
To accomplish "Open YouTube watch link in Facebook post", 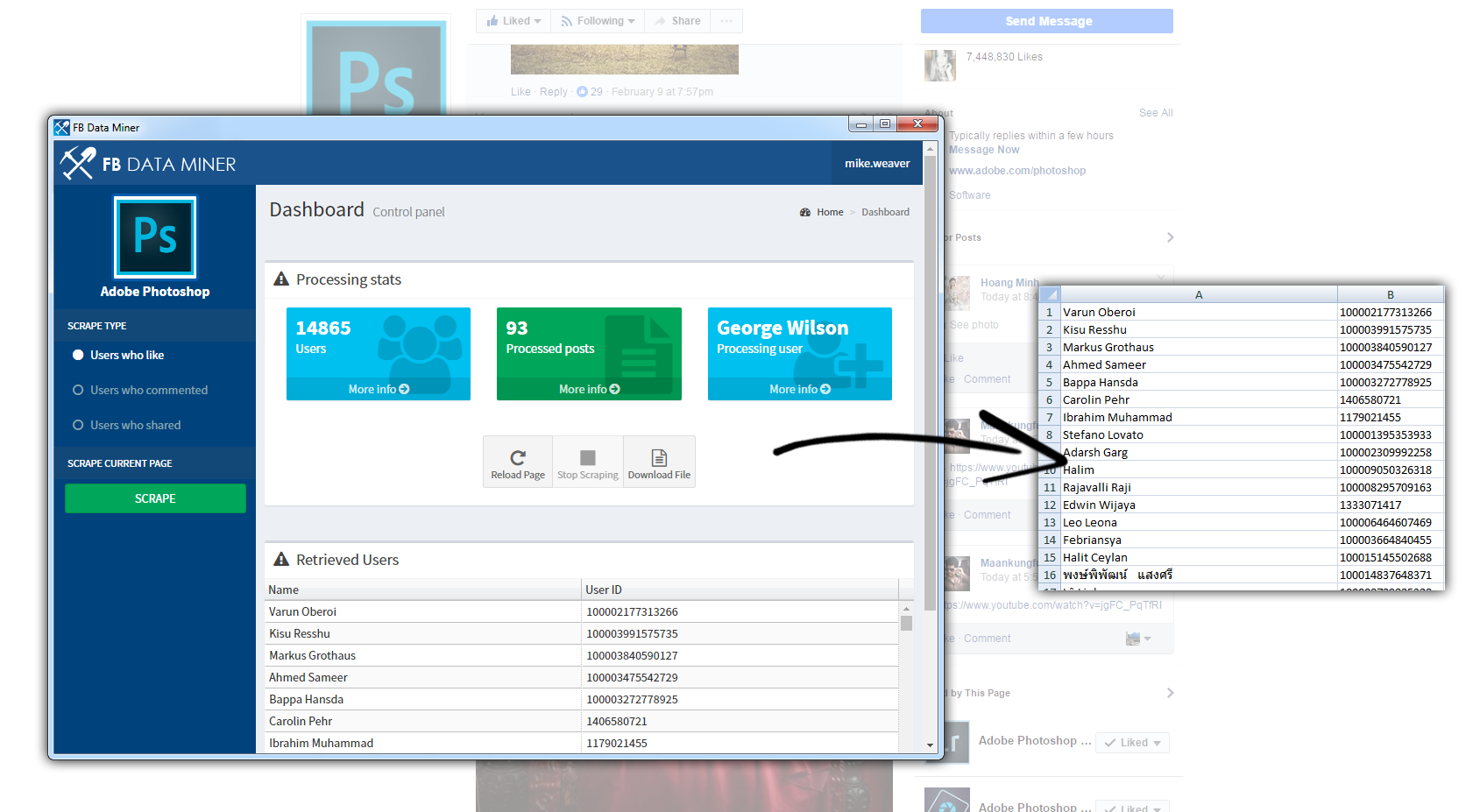I will 1054,605.
